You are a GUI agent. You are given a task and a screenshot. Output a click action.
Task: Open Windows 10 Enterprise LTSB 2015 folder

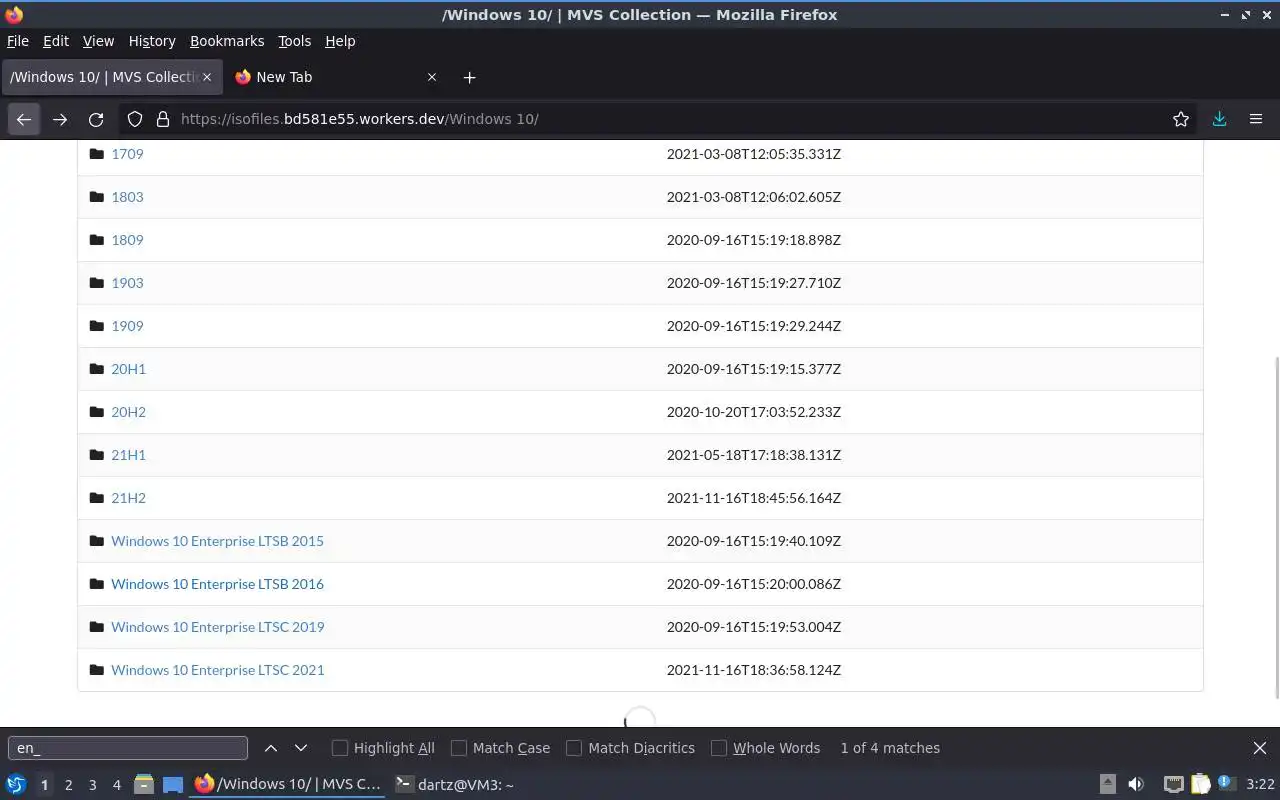point(217,541)
